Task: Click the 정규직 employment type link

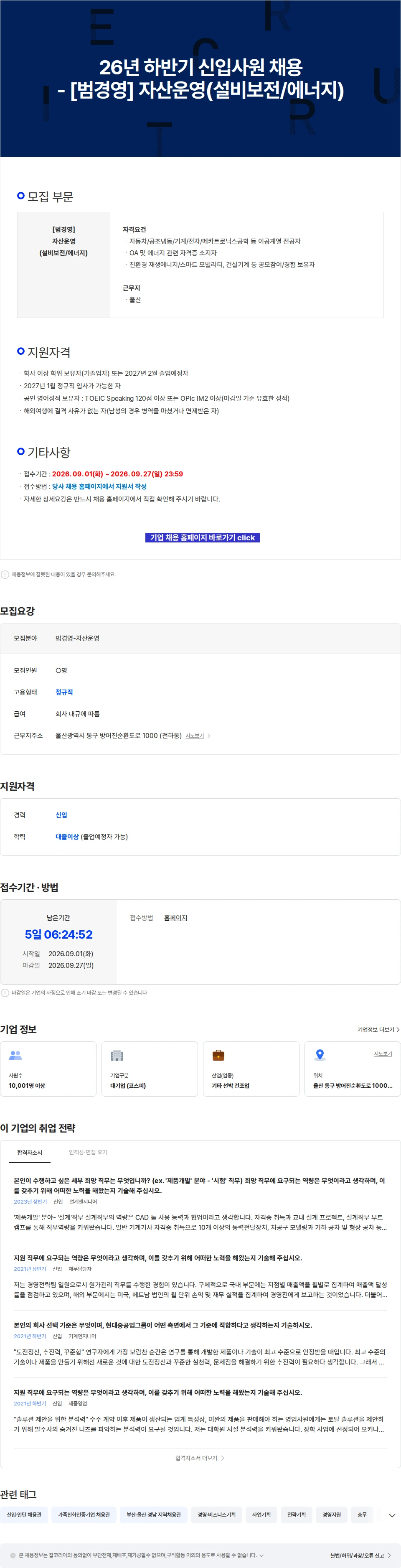Action: coord(64,692)
